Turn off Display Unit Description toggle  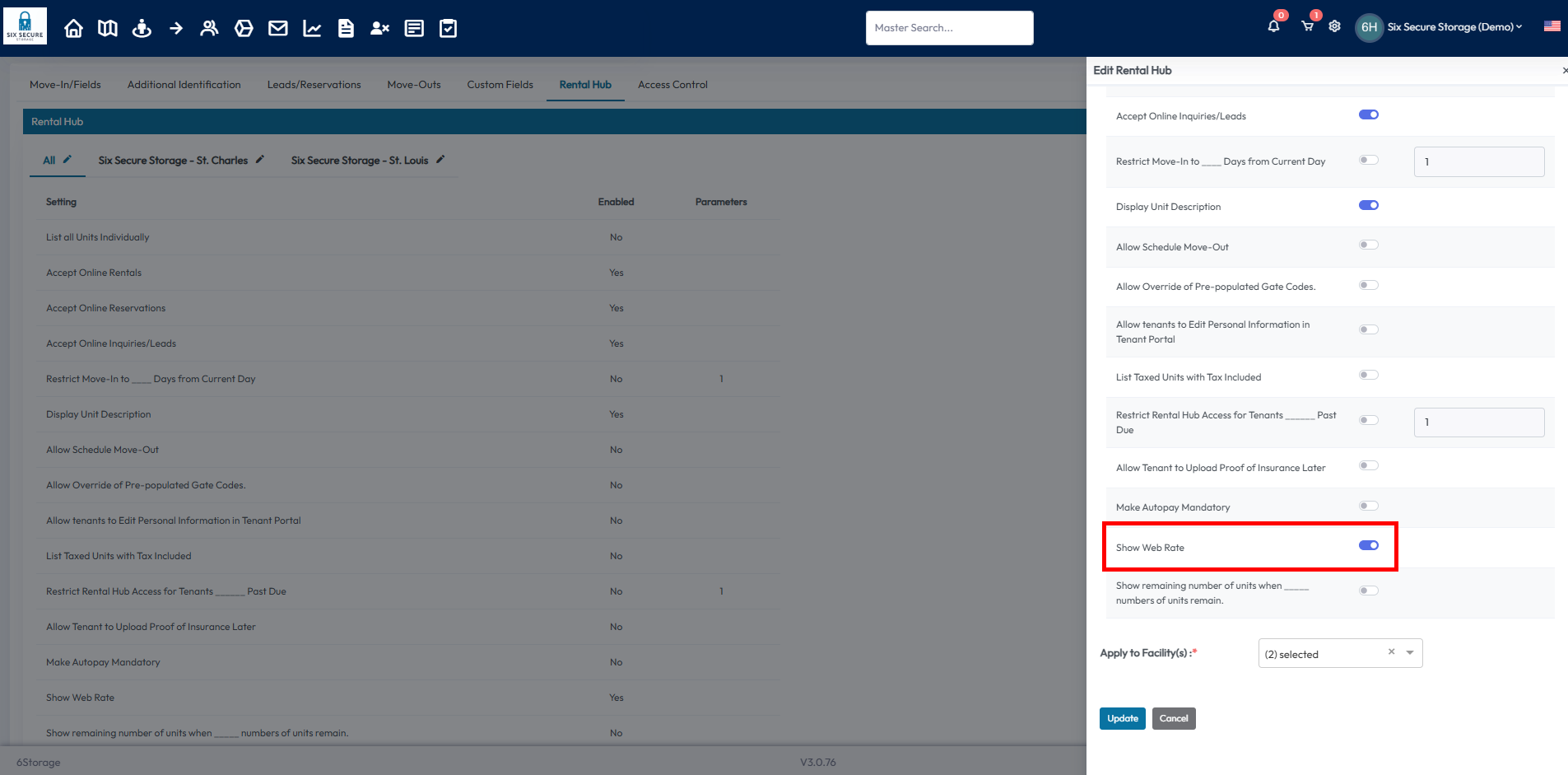(1368, 205)
